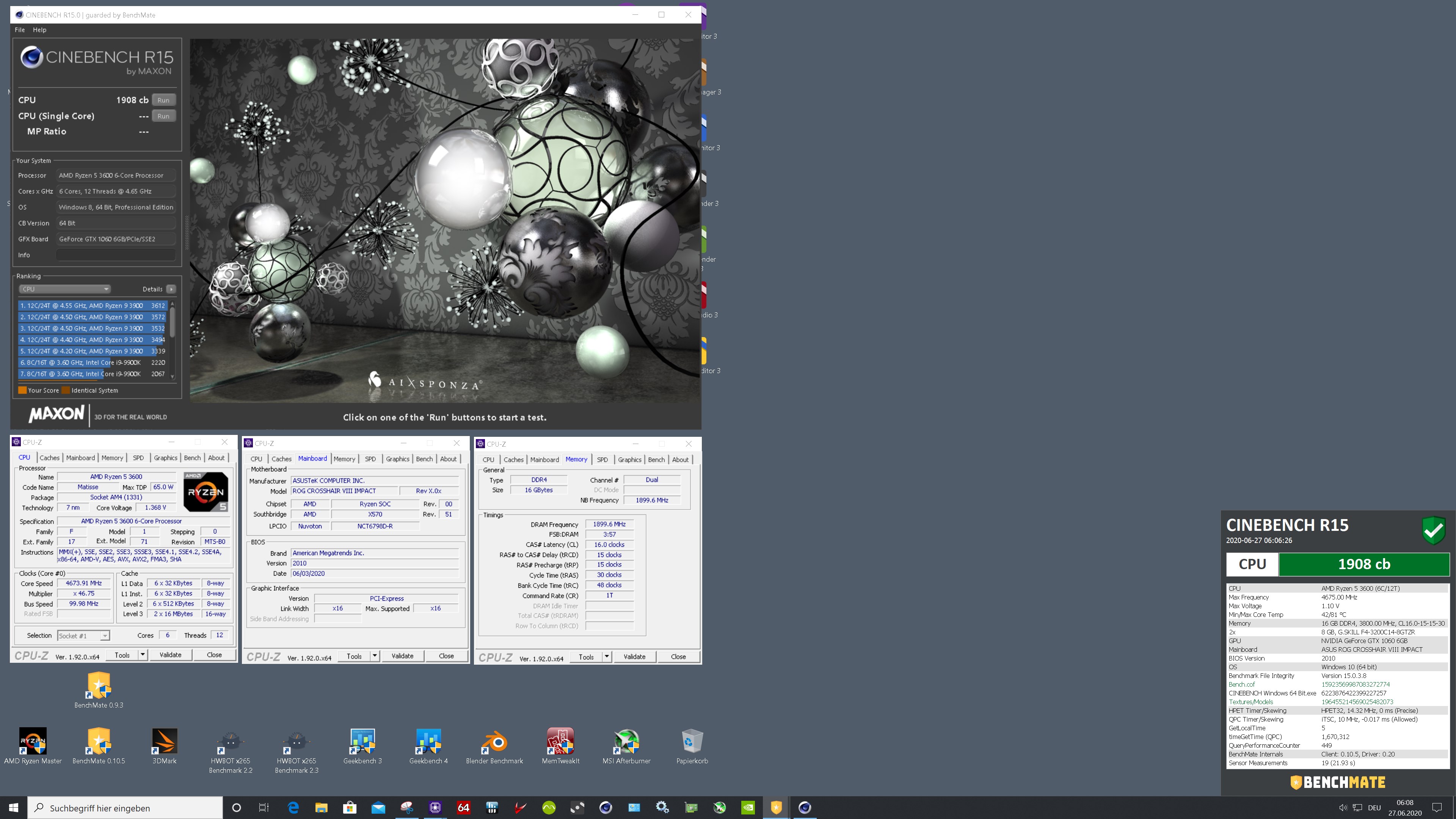
Task: Open BenchMate 0.9.3 desktop shortcut
Action: pyautogui.click(x=99, y=690)
